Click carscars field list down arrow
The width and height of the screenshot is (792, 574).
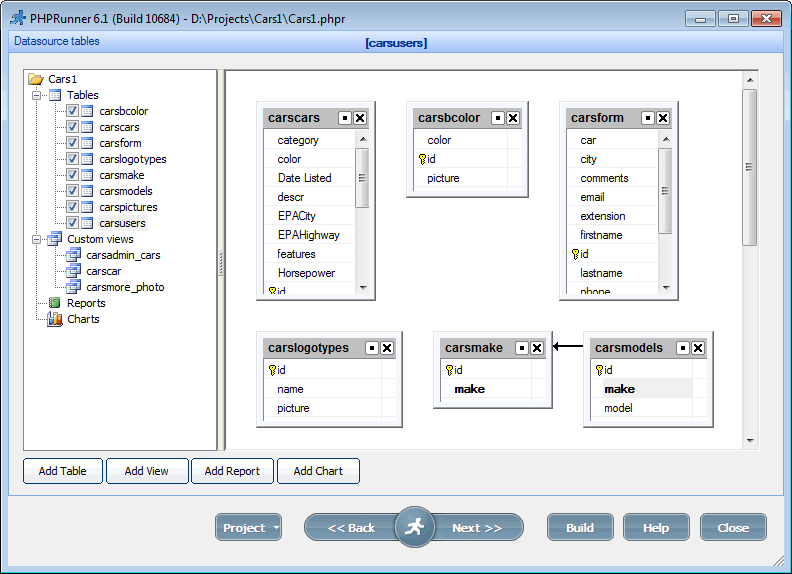click(x=363, y=288)
